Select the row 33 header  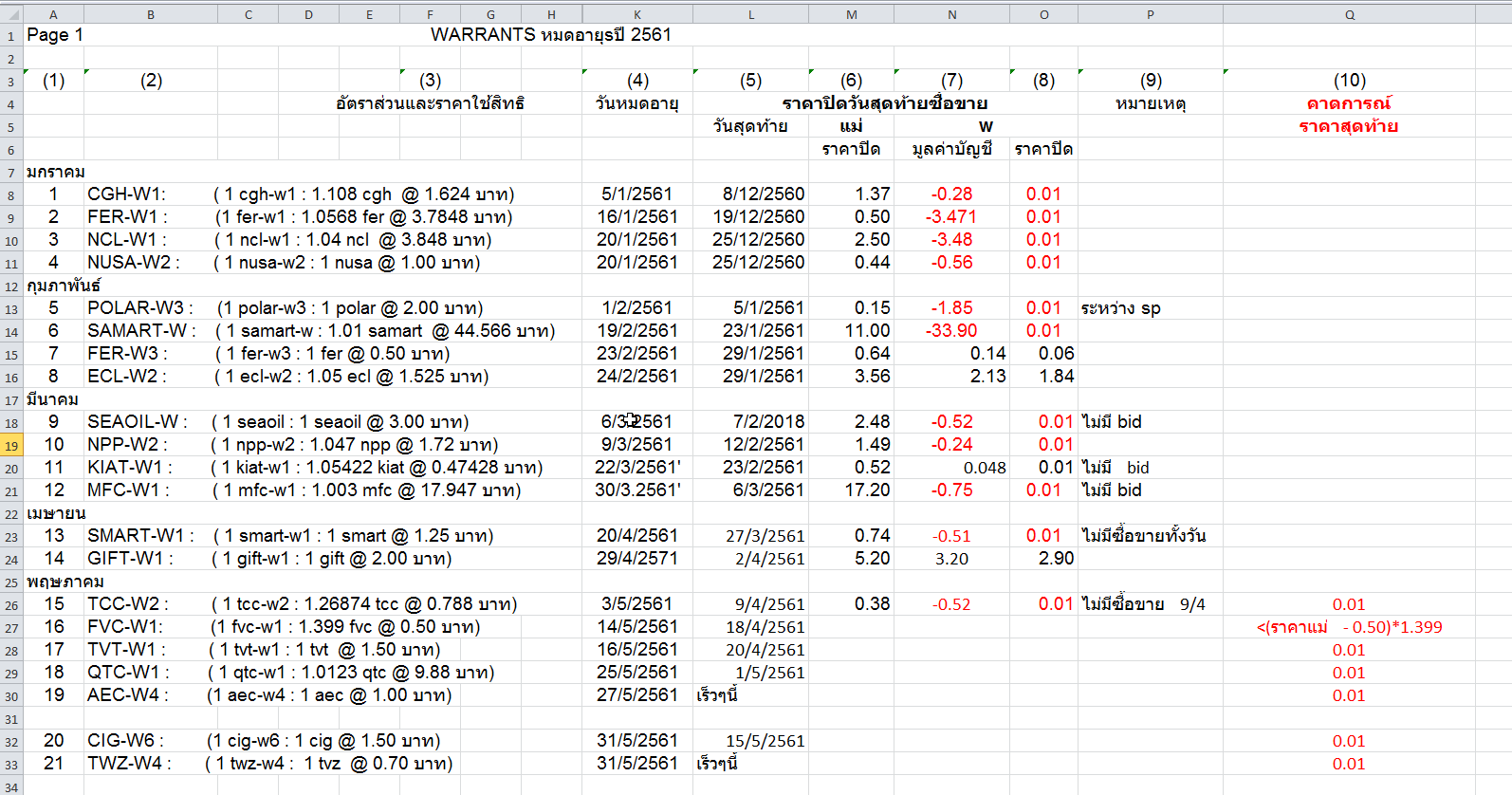[11, 765]
